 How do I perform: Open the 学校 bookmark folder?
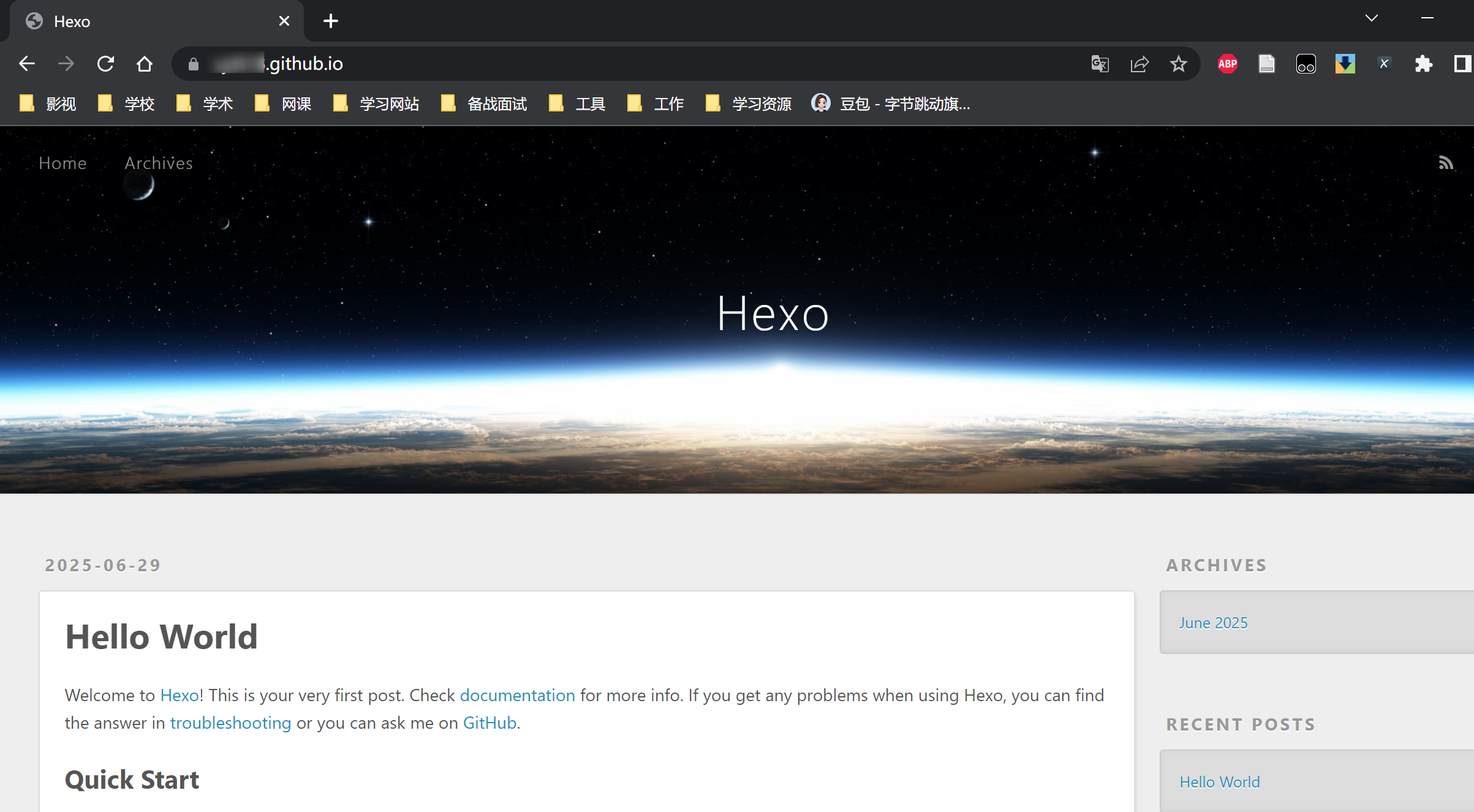126,103
